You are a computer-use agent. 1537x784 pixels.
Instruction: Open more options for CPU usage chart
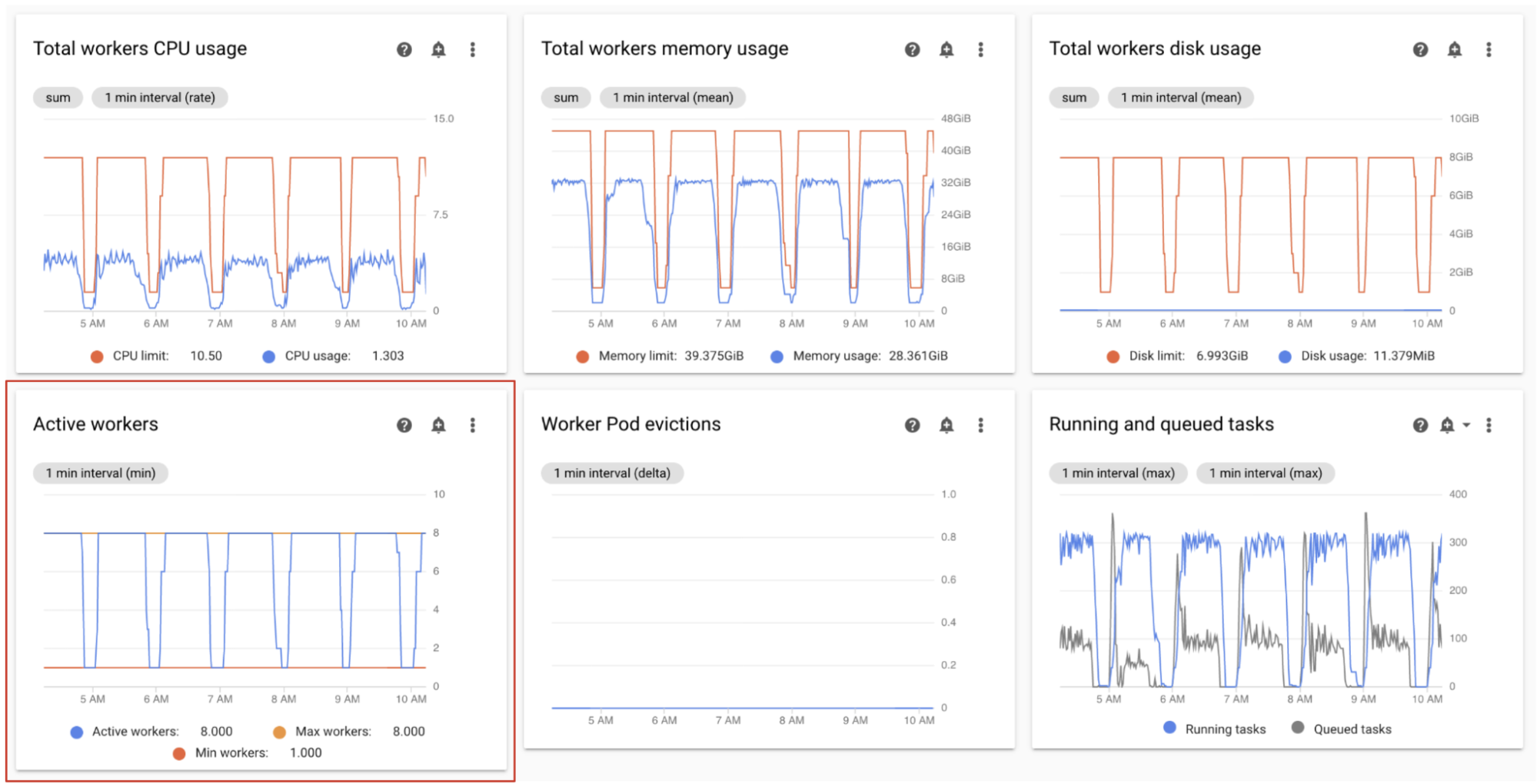473,50
